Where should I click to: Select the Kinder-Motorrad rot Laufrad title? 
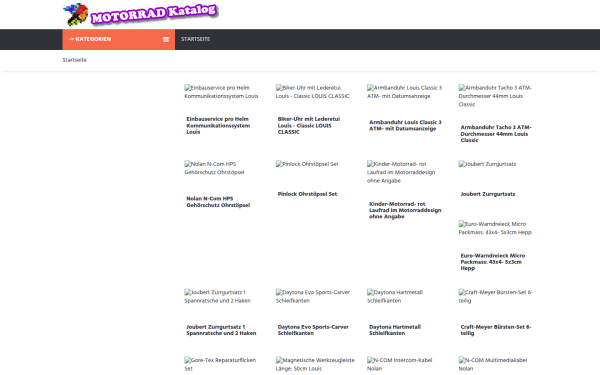click(405, 210)
